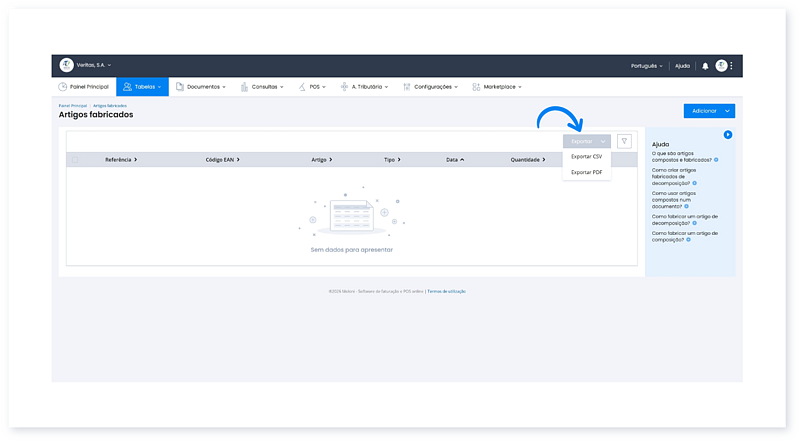Click the user avatar in header
The image size is (800, 442).
coord(721,65)
